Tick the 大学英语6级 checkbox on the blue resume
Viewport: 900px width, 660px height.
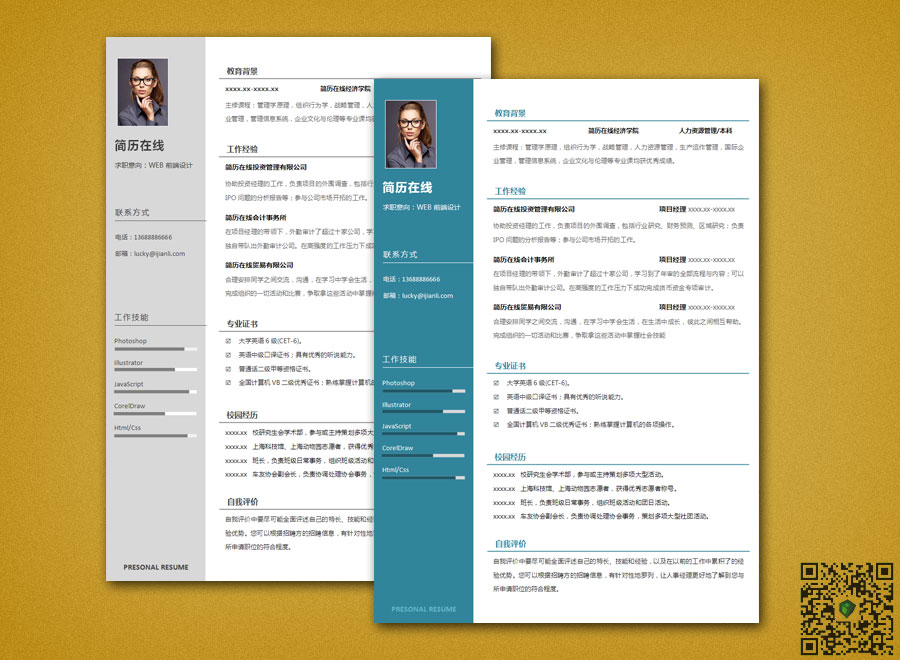pyautogui.click(x=497, y=383)
